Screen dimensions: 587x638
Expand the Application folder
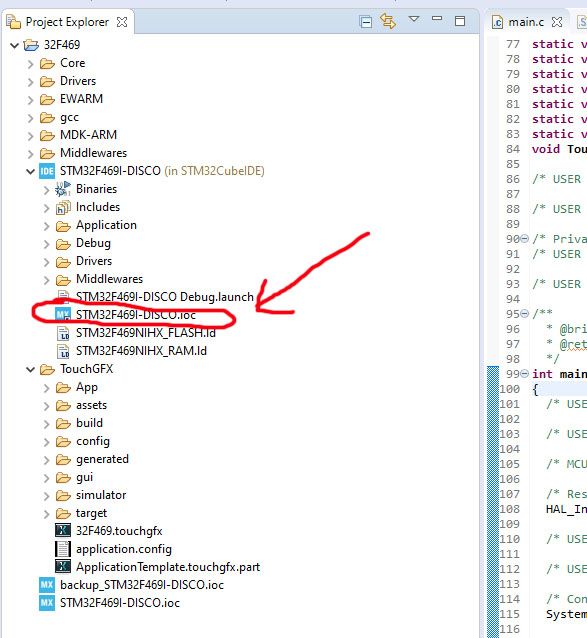(x=46, y=226)
